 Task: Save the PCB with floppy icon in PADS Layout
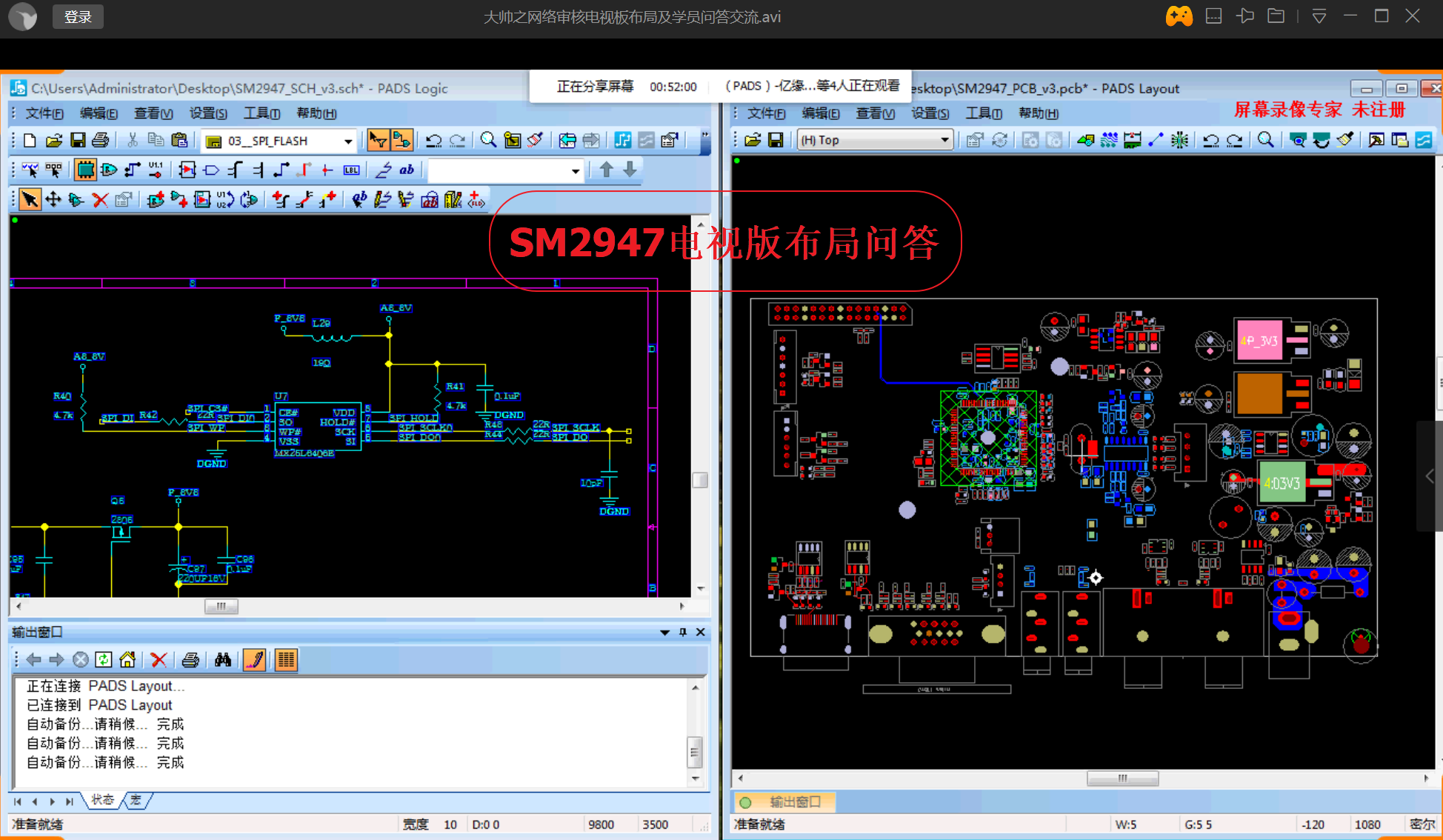click(776, 140)
